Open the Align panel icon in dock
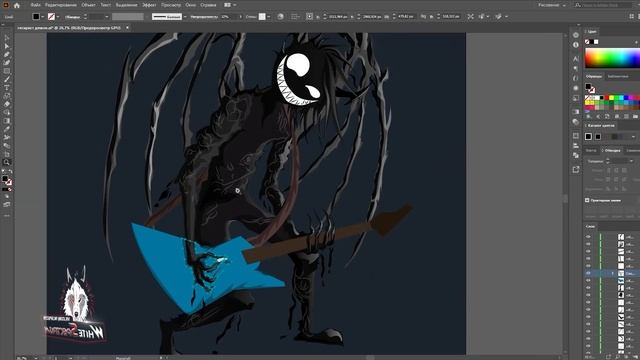The image size is (640, 360). click(x=576, y=146)
